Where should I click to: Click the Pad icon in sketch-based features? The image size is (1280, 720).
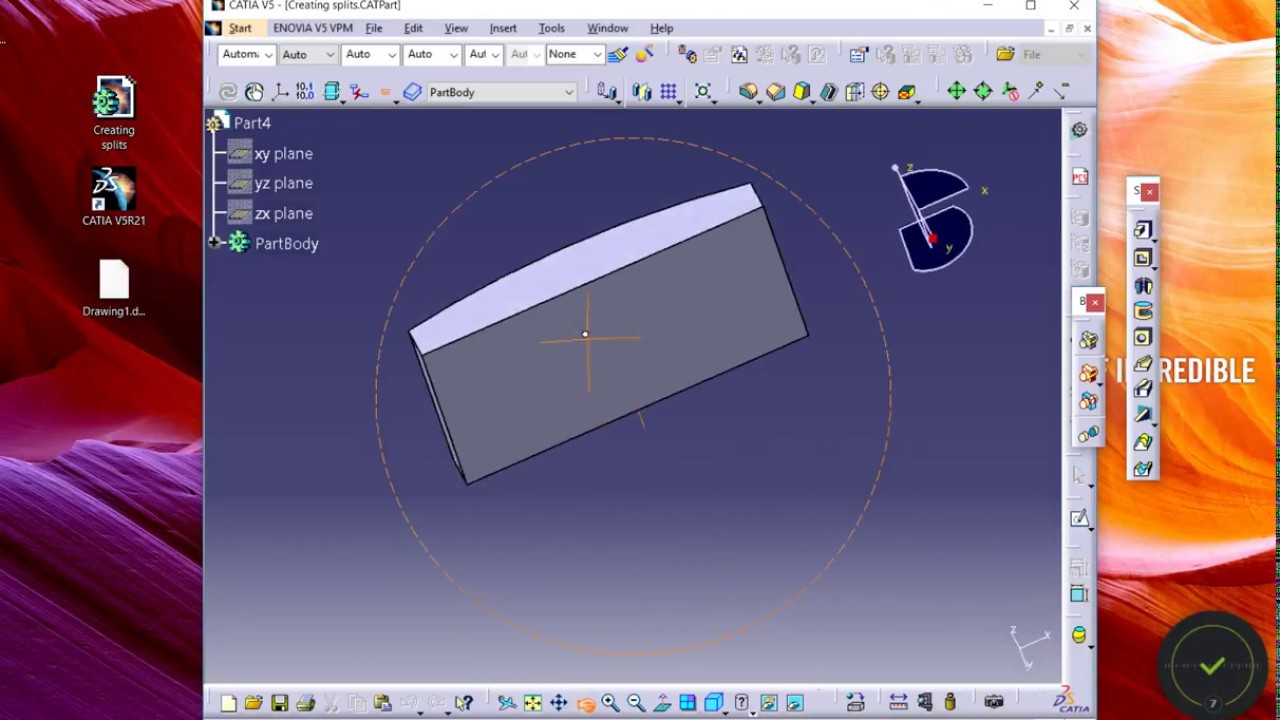click(1143, 230)
